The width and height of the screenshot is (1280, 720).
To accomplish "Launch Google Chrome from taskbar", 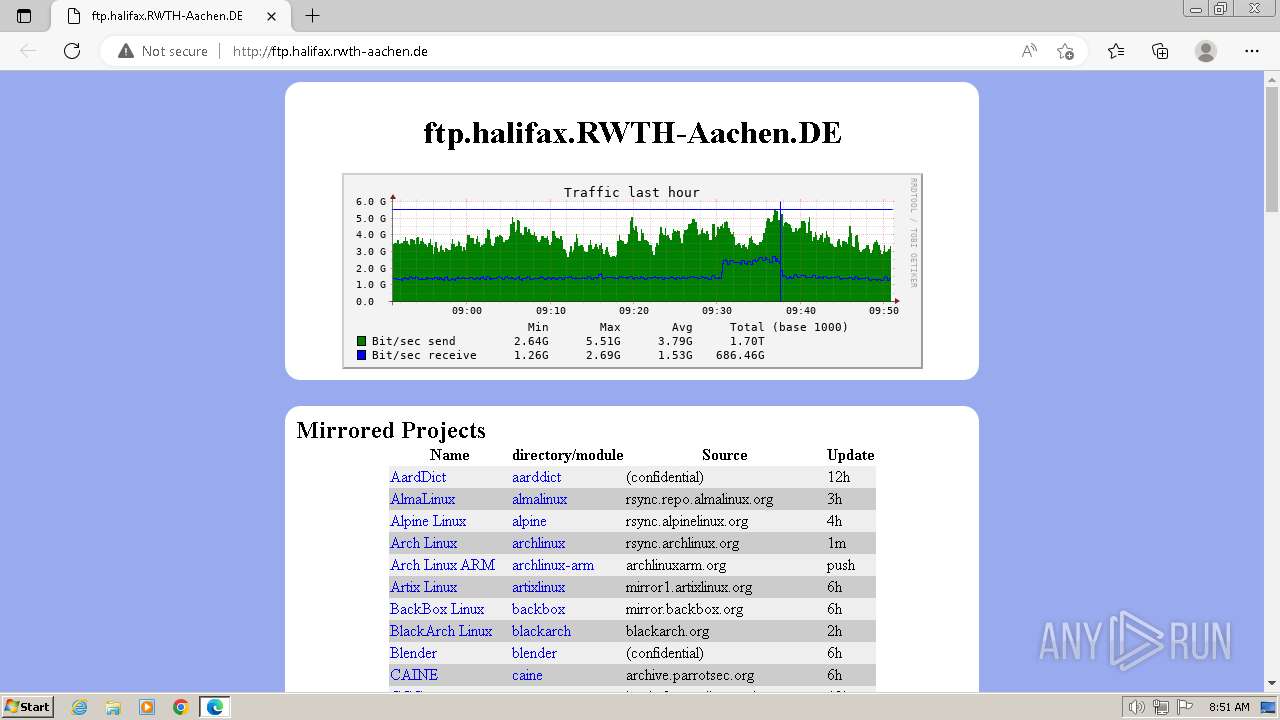I will (x=181, y=707).
